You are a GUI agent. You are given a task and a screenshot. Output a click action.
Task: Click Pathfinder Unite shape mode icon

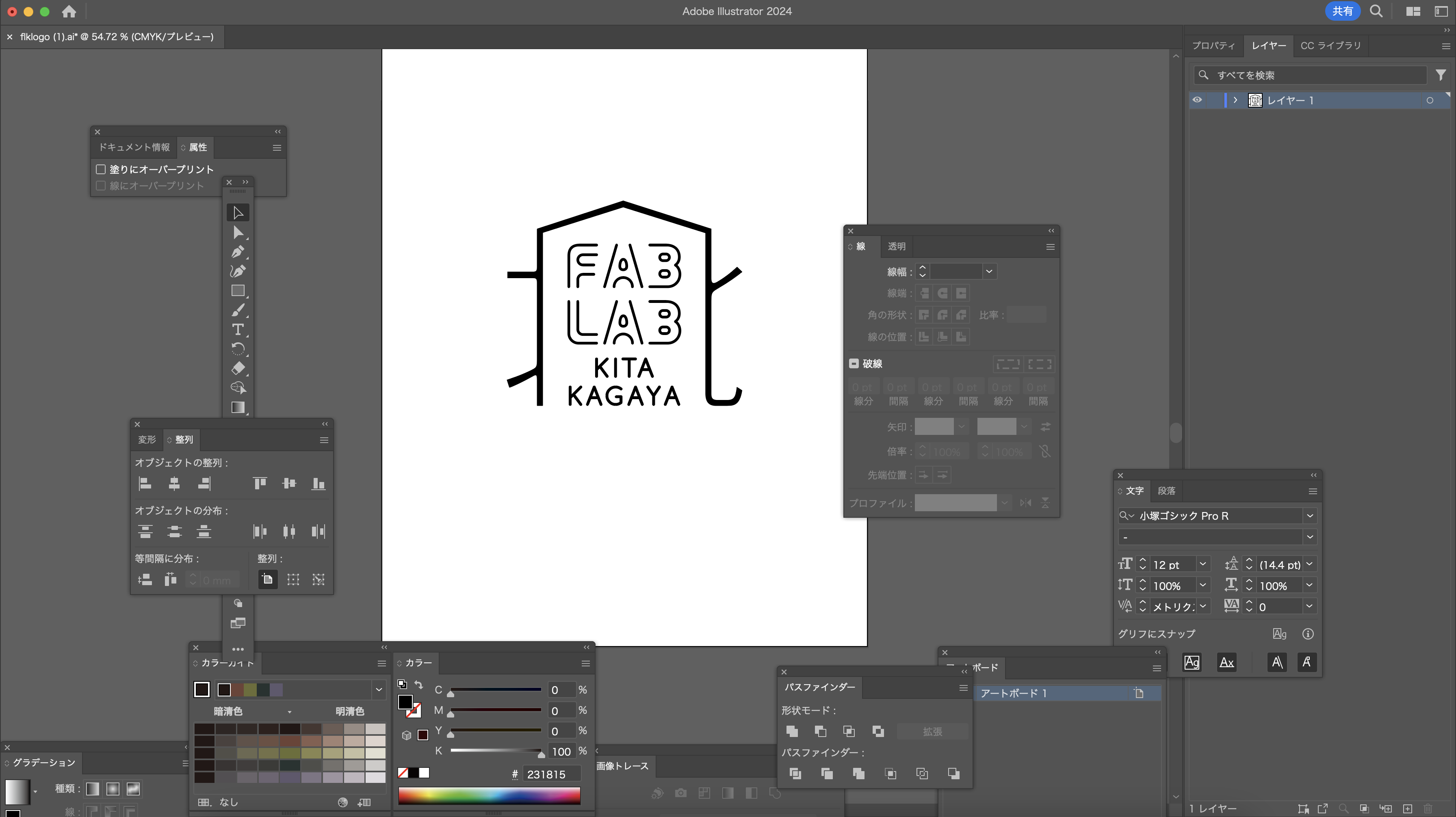coord(792,731)
